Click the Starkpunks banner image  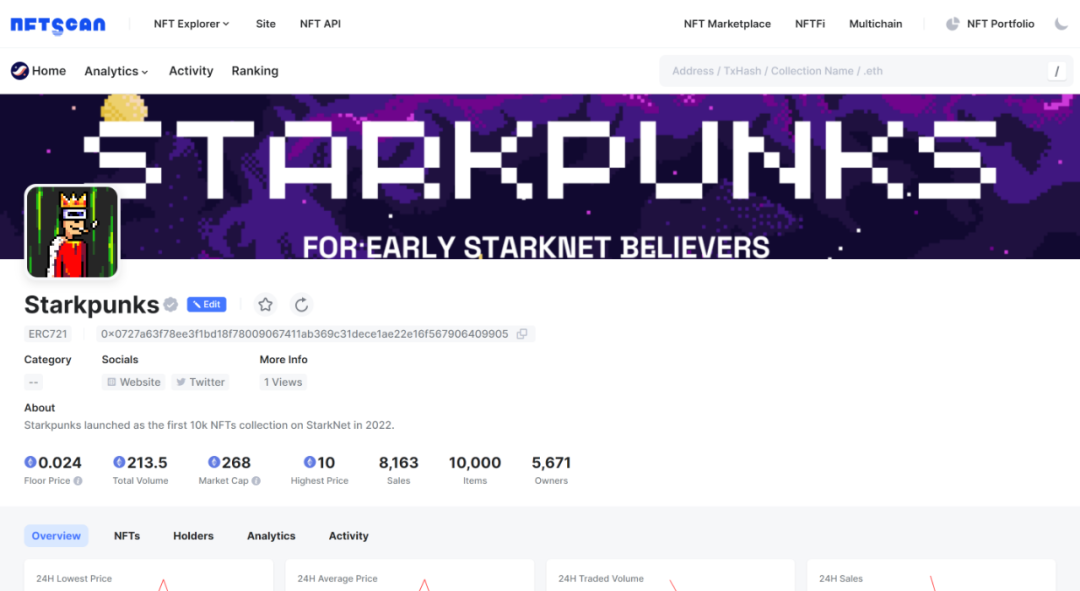click(x=540, y=177)
